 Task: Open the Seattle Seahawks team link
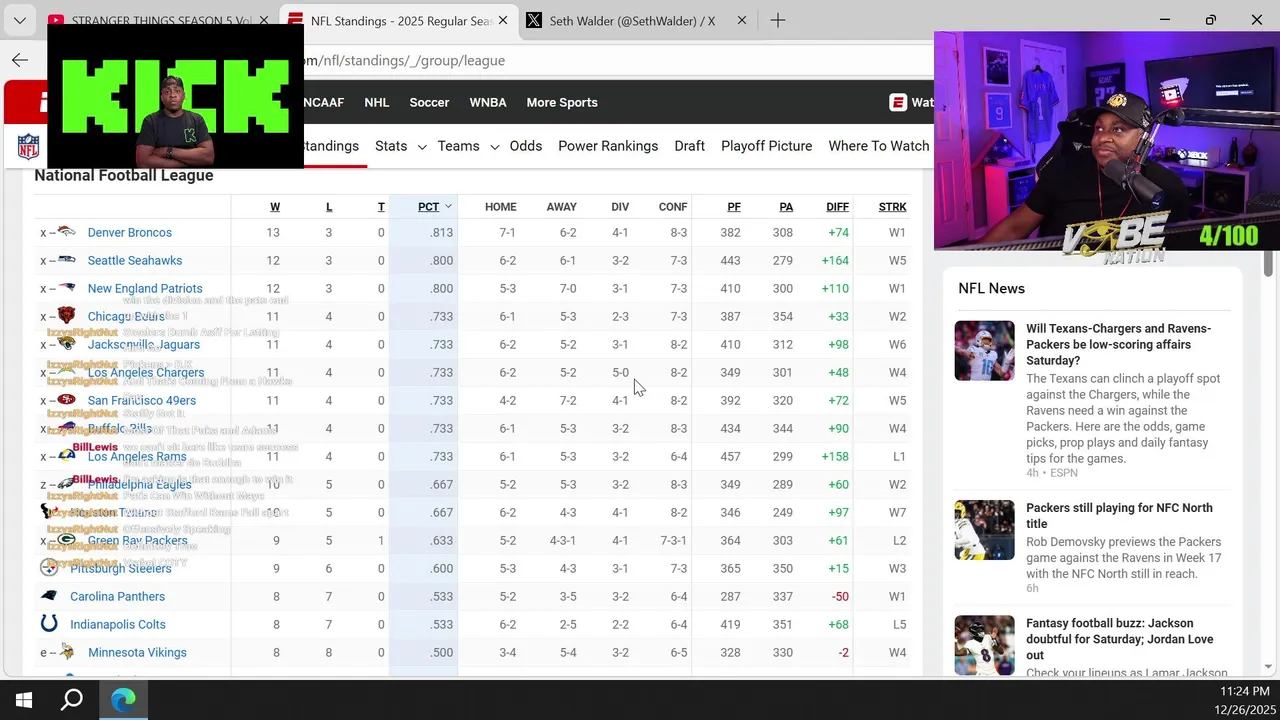click(x=135, y=260)
